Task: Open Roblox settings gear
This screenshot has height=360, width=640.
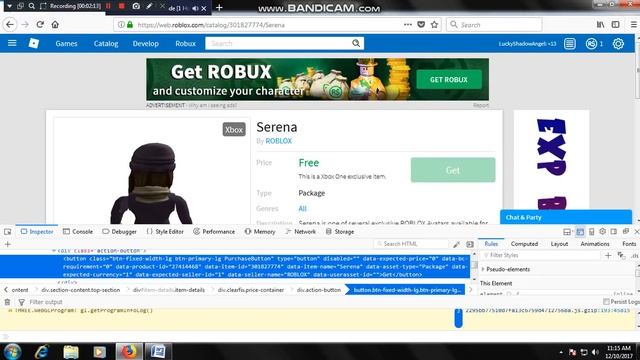Action: (618, 43)
